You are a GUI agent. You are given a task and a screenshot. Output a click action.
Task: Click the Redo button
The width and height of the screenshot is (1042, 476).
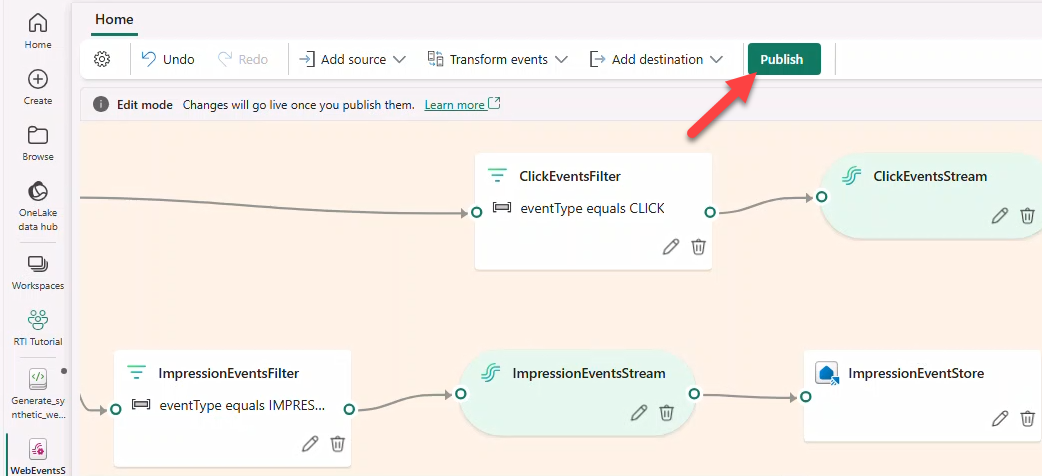pos(243,59)
